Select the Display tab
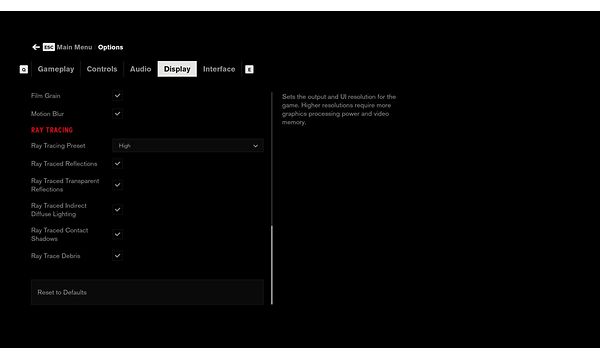 tap(177, 69)
